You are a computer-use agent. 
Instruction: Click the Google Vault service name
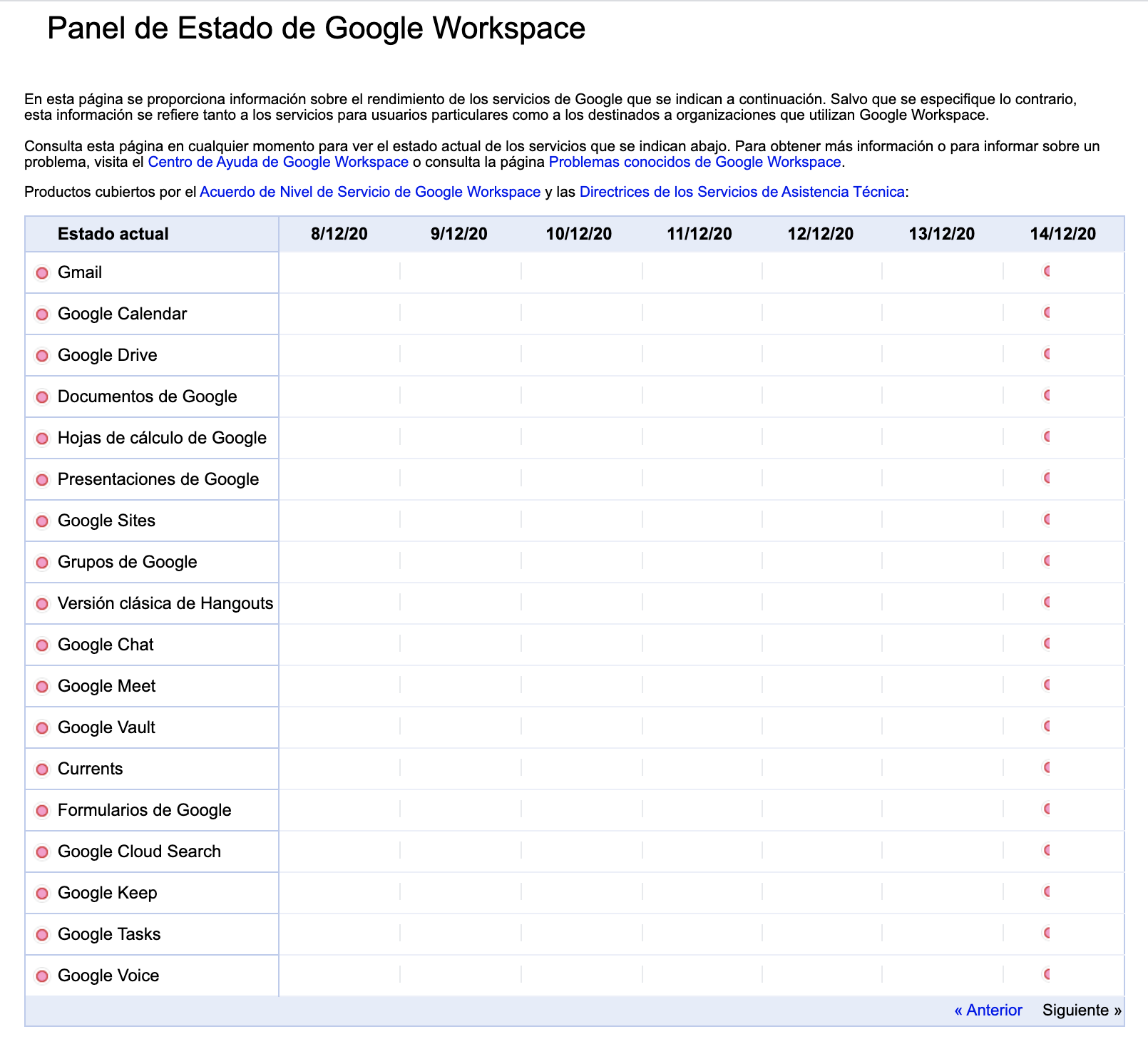(x=107, y=727)
